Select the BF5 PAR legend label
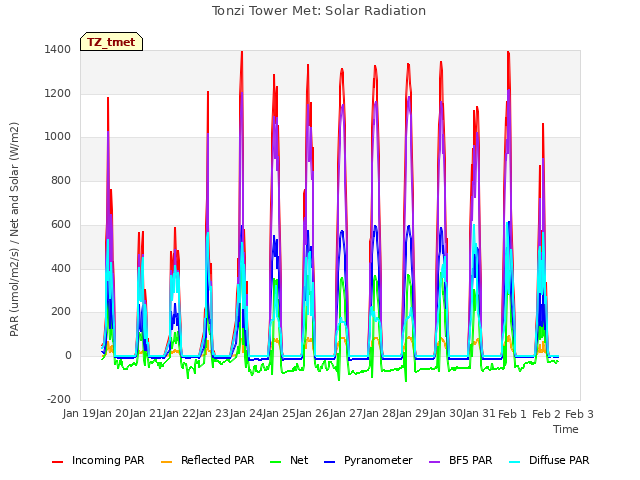The image size is (640, 480). pos(471,460)
